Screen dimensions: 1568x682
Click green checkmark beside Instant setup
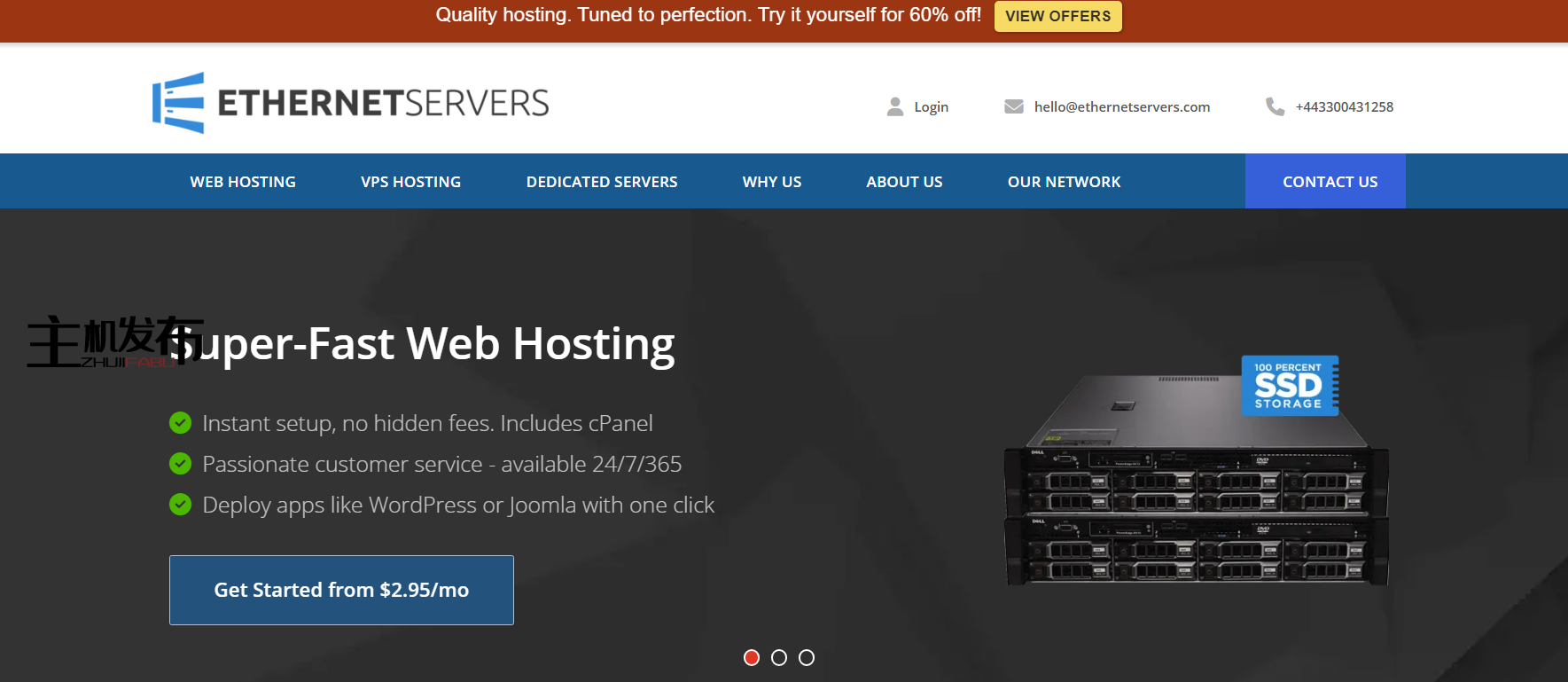click(x=180, y=423)
